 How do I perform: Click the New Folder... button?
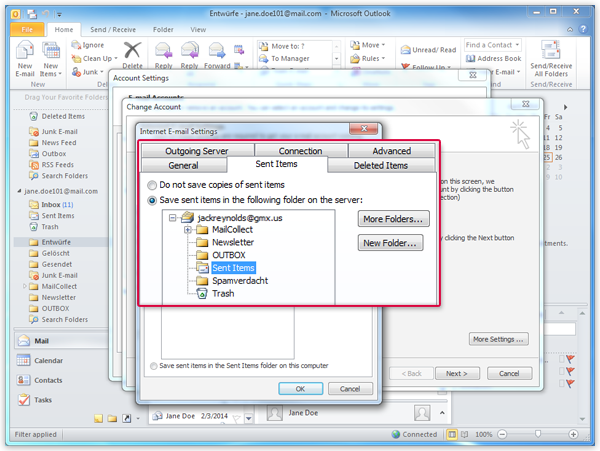(392, 243)
